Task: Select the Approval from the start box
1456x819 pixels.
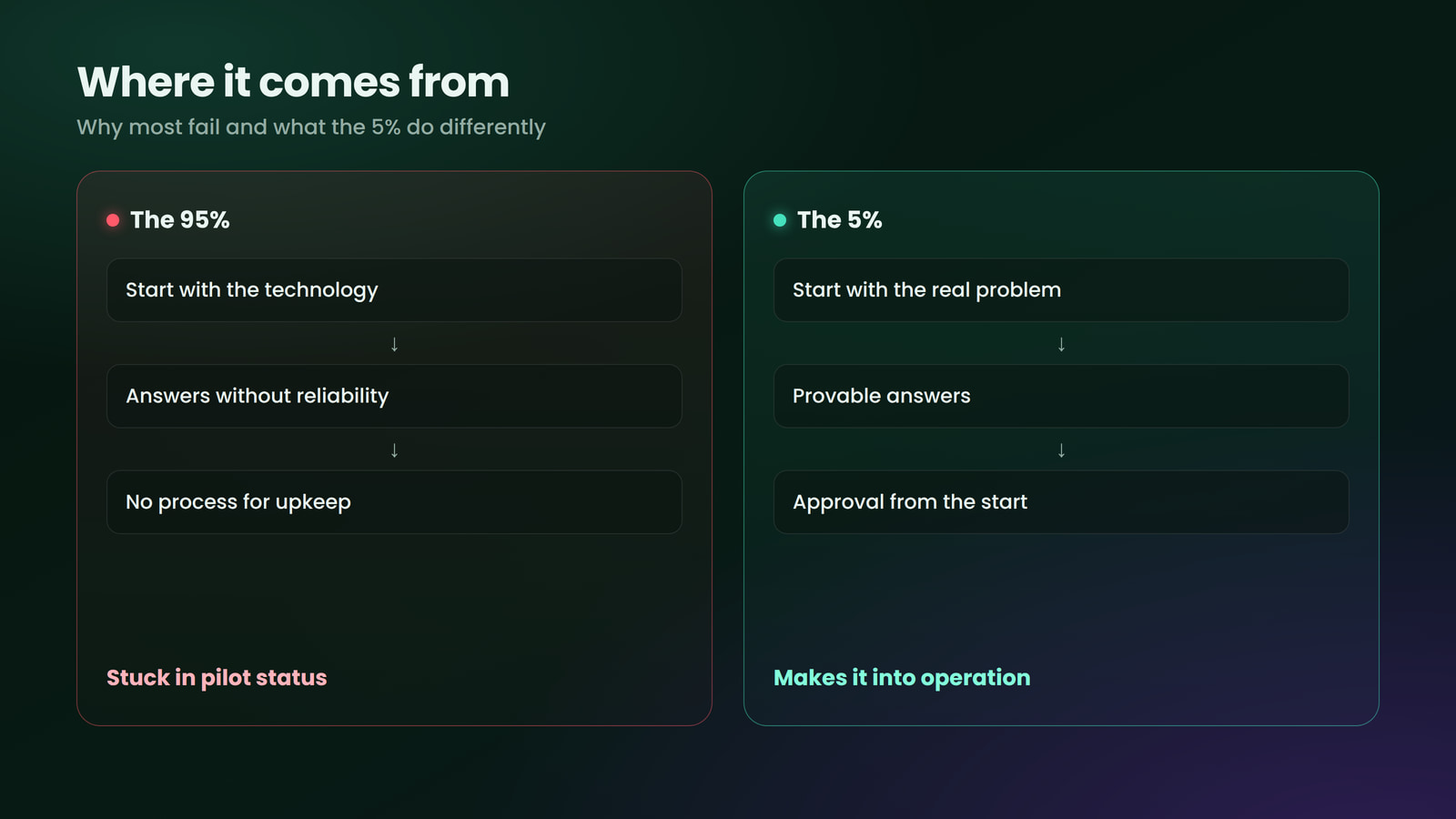Action: coord(1061,502)
